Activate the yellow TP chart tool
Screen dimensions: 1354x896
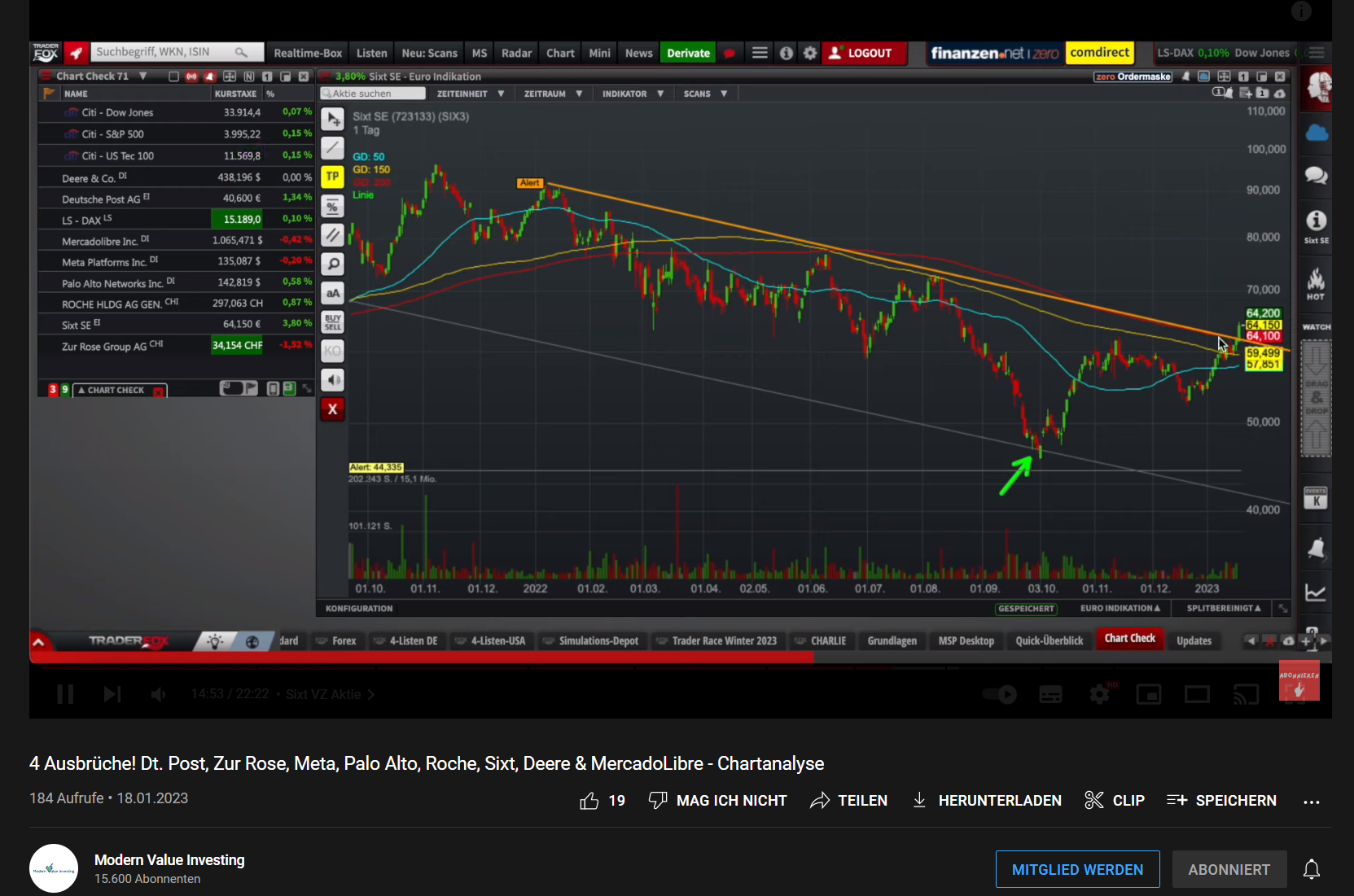pos(332,177)
